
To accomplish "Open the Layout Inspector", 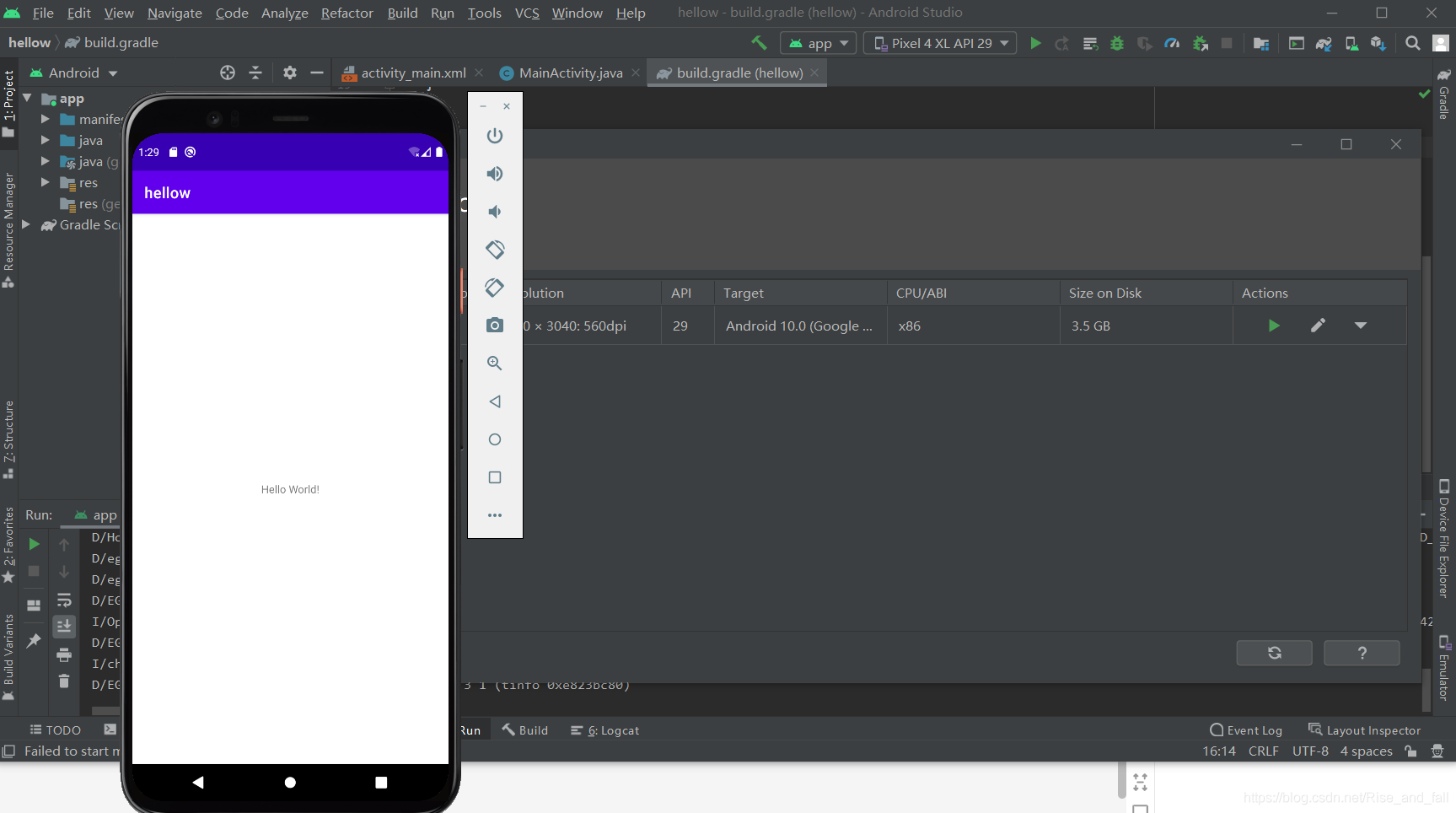I will (1366, 730).
